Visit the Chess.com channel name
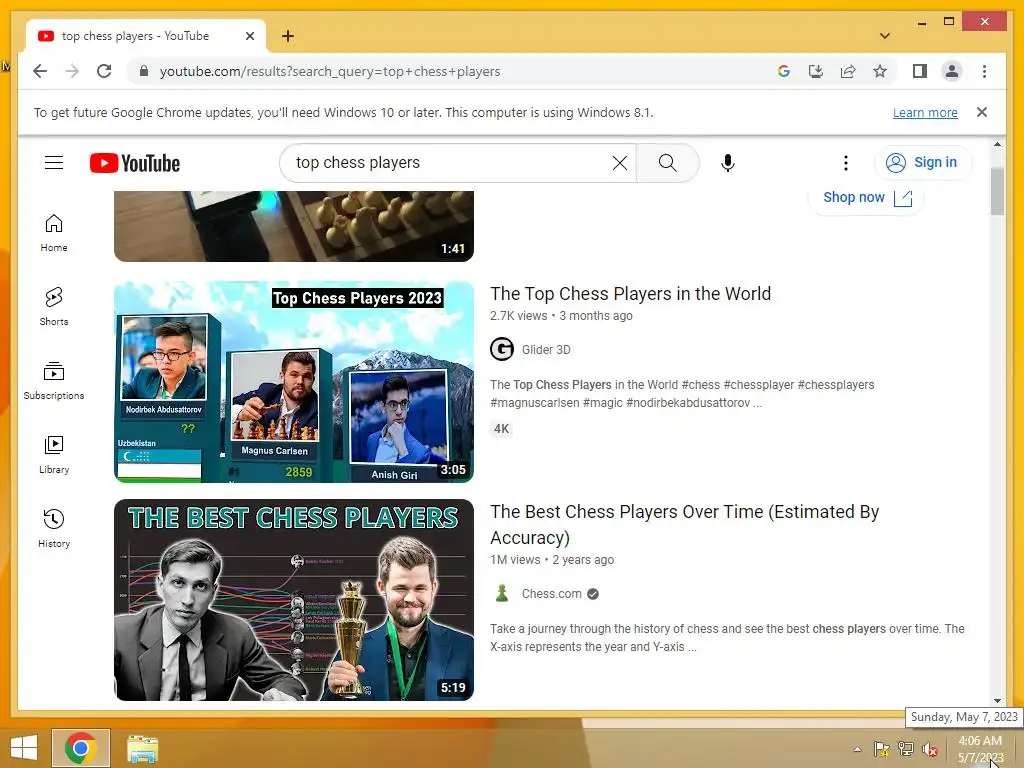 (551, 594)
